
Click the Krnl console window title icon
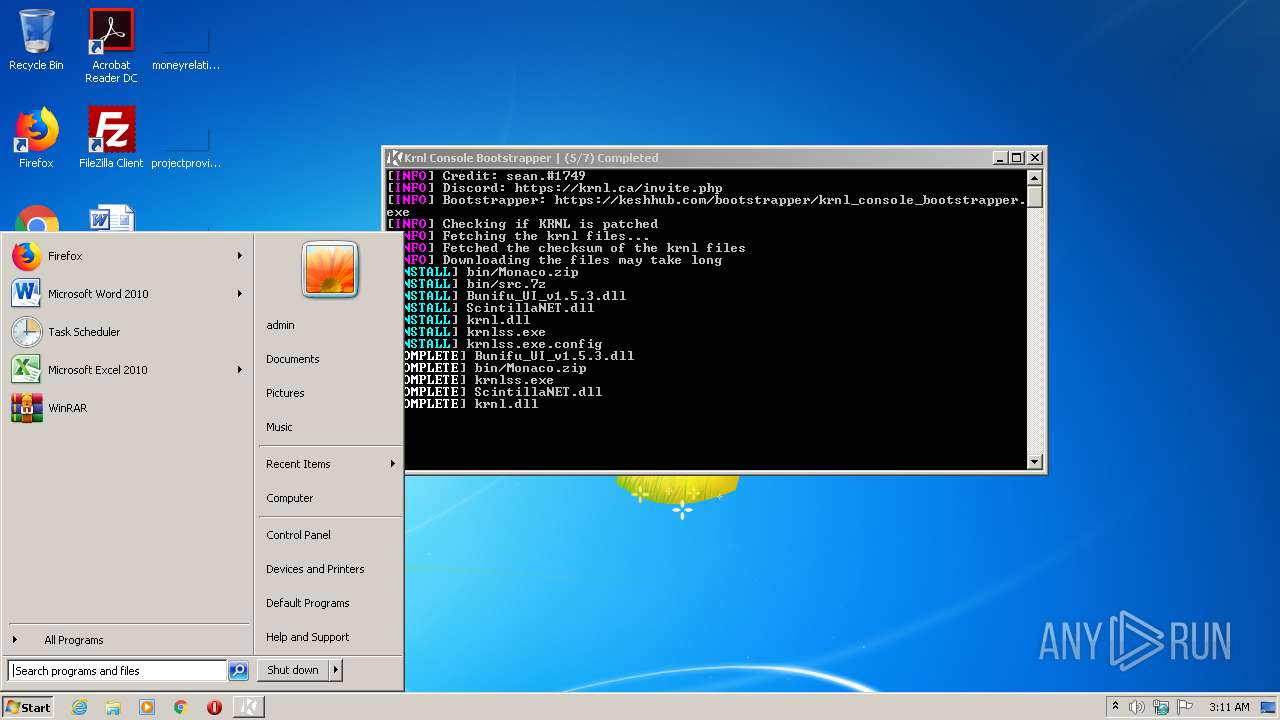pos(395,158)
